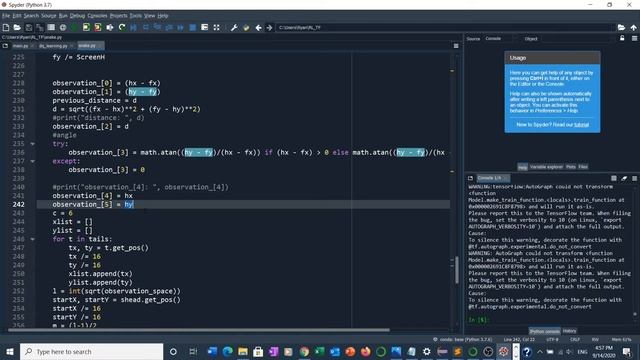The image size is (640, 360).
Task: Collapse the for loop at line 246
Action: [32, 239]
